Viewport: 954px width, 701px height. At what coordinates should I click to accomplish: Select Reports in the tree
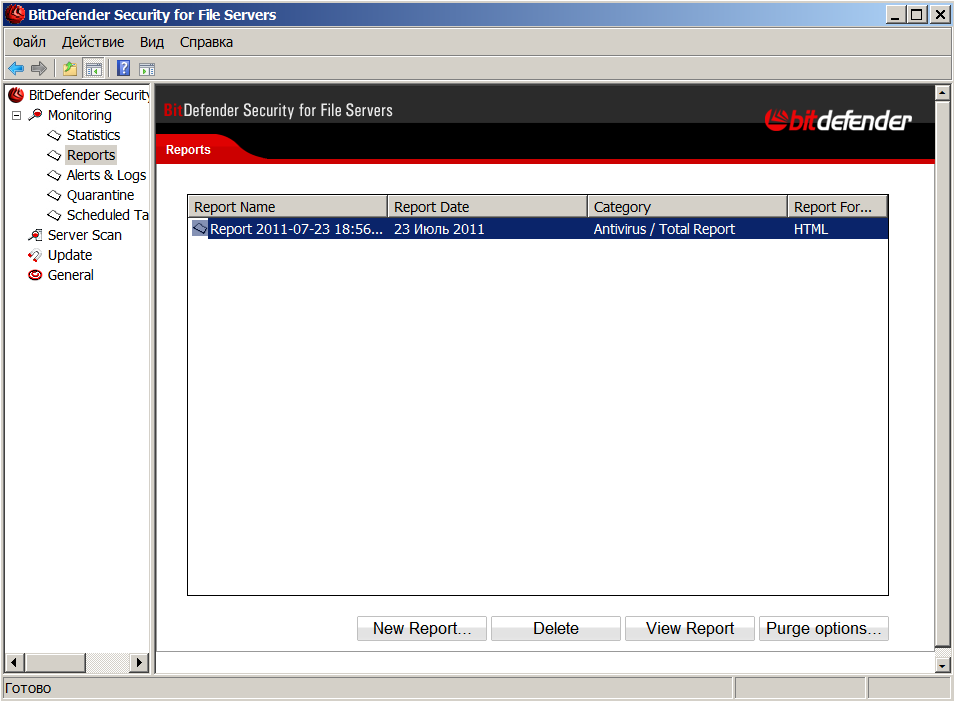point(91,155)
